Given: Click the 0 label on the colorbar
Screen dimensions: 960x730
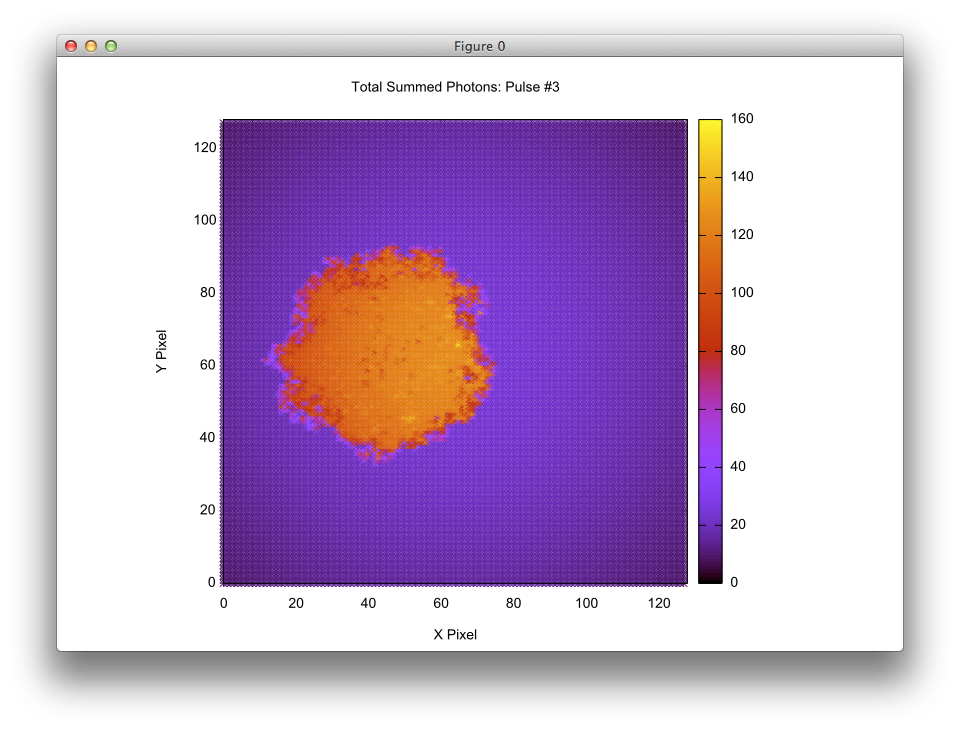Looking at the screenshot, I should coord(735,581).
